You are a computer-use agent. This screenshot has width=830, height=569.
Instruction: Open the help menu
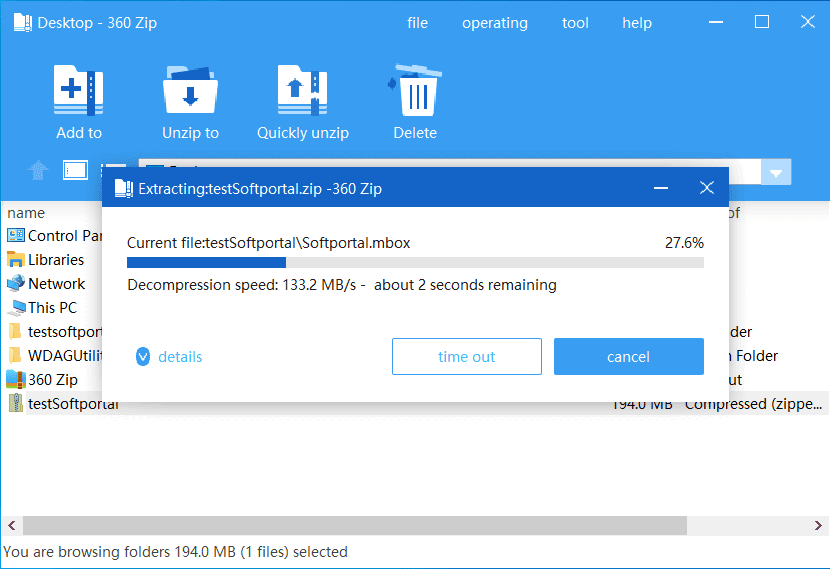[637, 23]
